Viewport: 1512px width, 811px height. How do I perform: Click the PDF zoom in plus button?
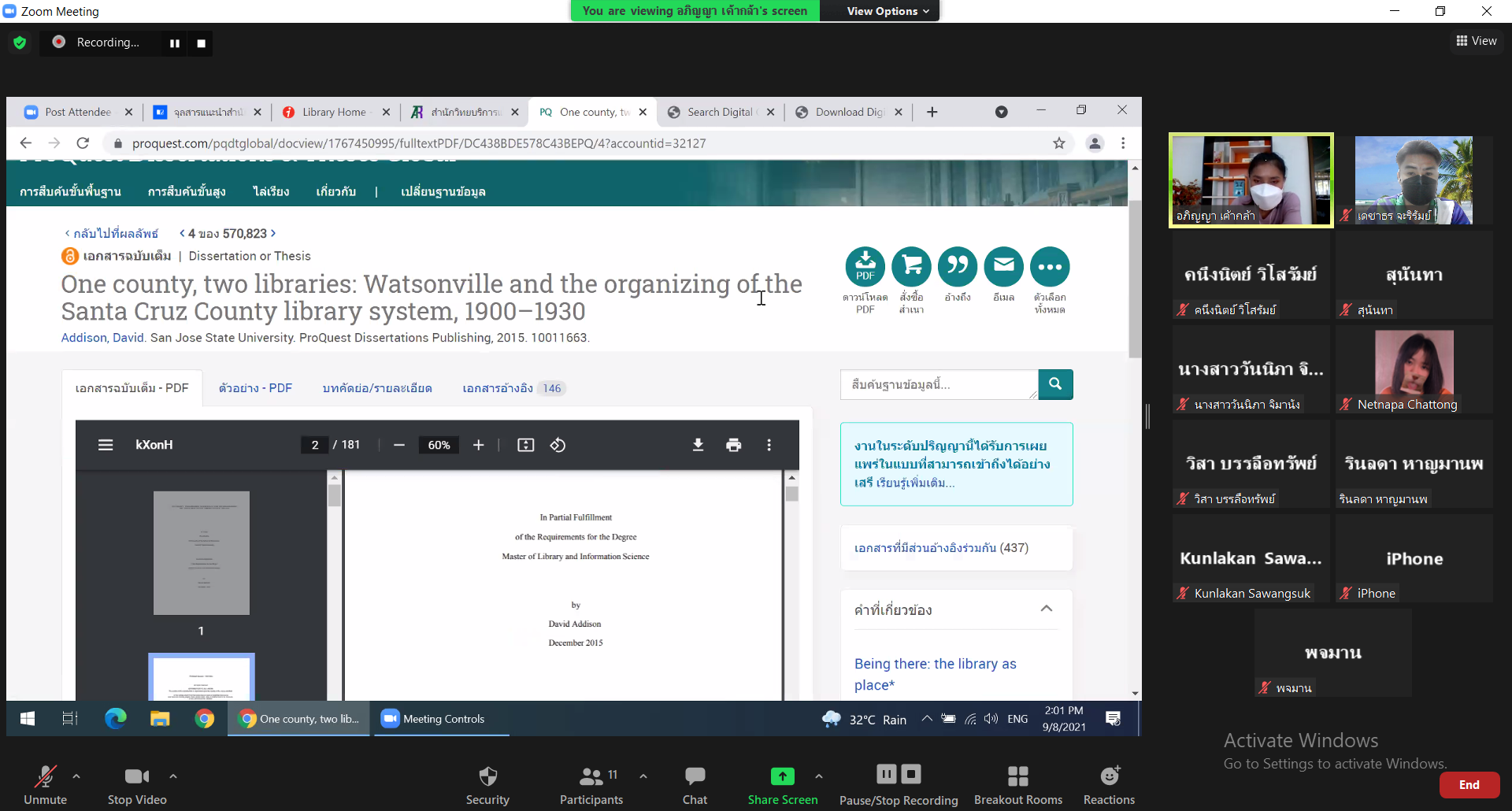coord(478,446)
